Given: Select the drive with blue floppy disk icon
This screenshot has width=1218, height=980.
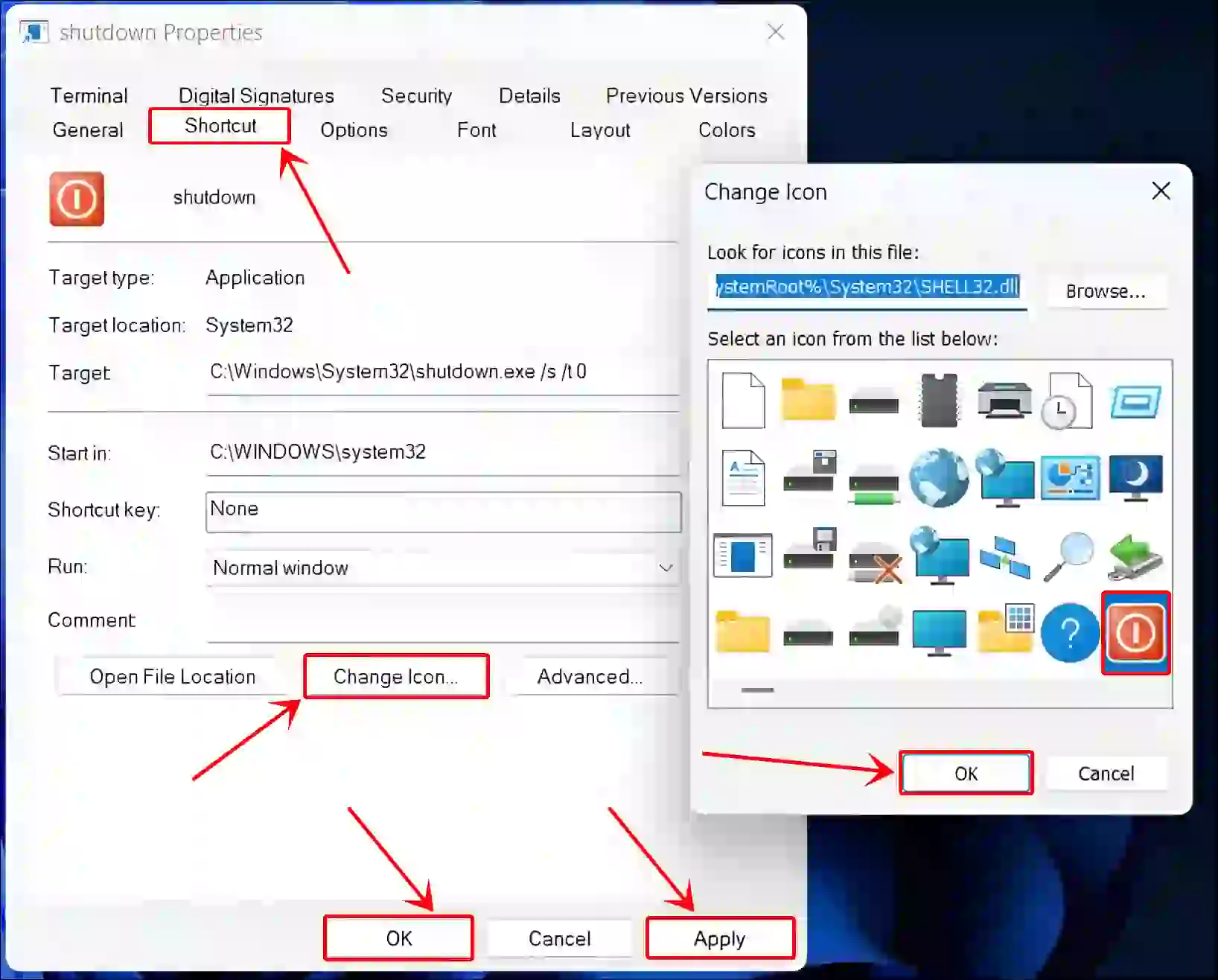Looking at the screenshot, I should pyautogui.click(x=810, y=549).
